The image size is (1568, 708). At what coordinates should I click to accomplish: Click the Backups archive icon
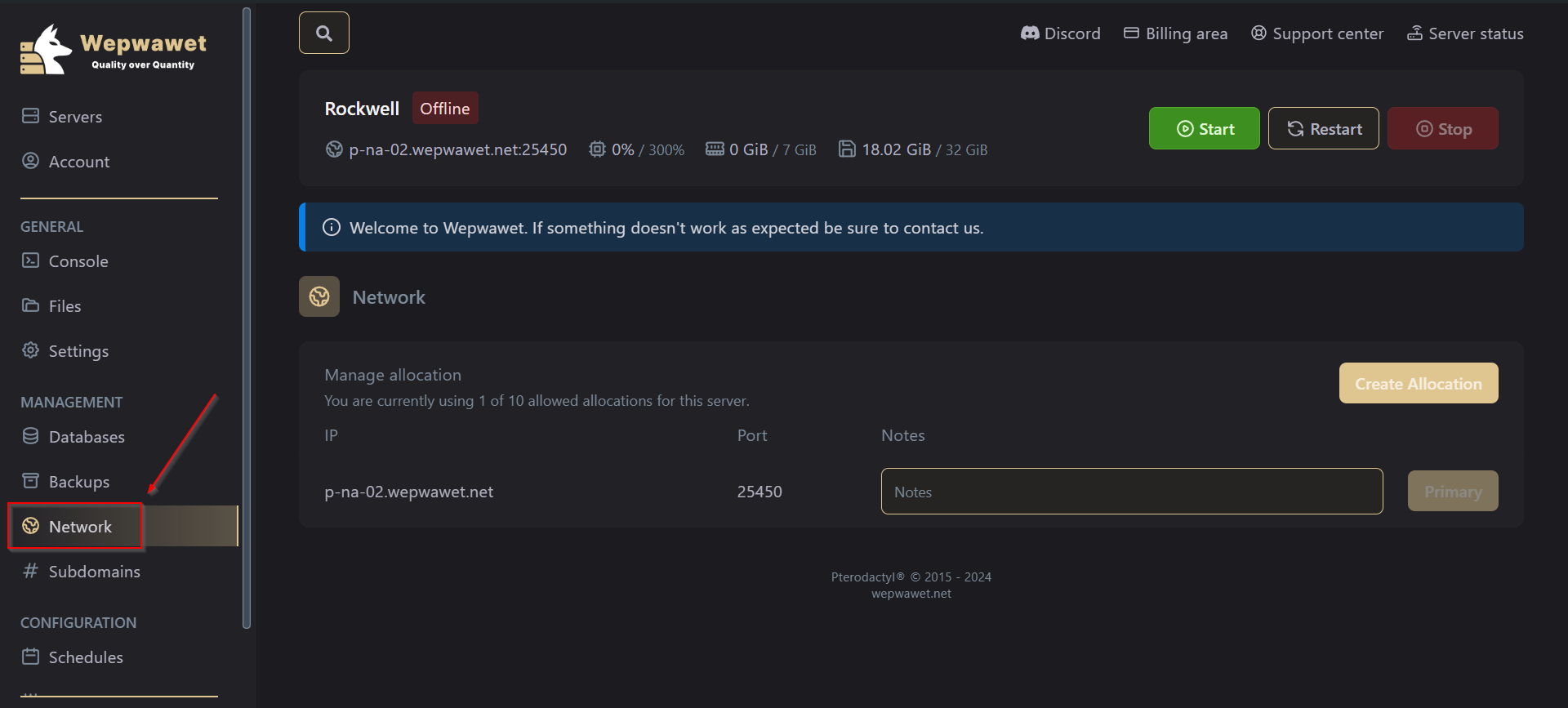(30, 480)
